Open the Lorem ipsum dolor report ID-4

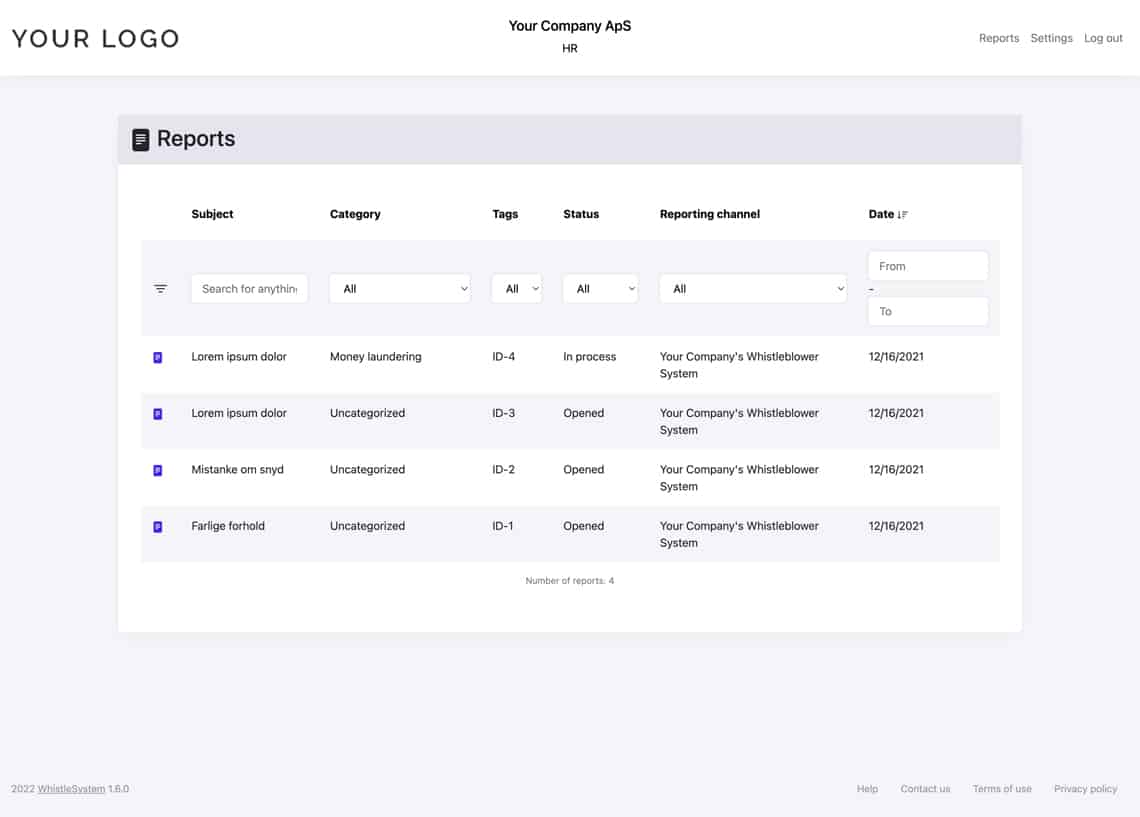click(x=238, y=356)
